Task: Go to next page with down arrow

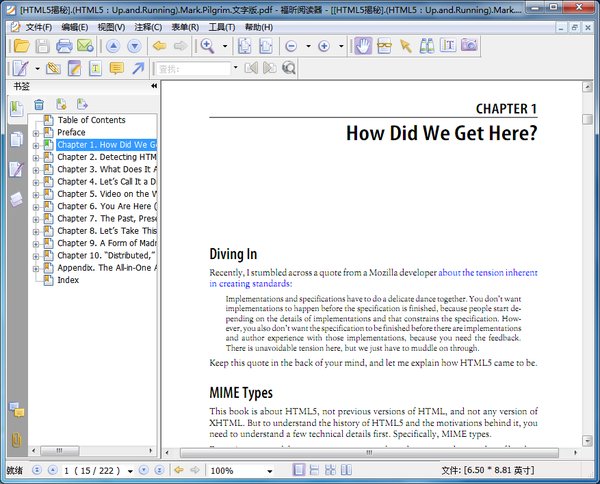Action: (x=134, y=46)
